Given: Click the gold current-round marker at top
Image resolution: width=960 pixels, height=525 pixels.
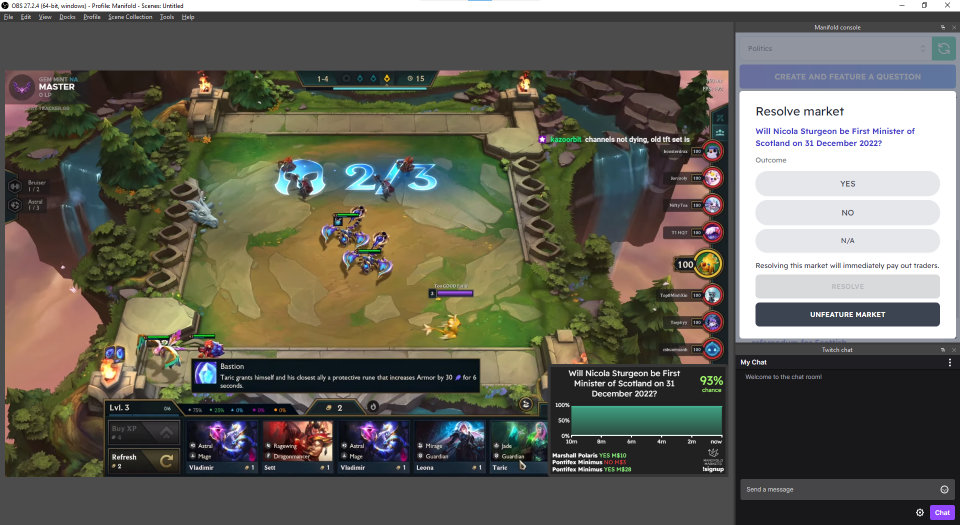Looking at the screenshot, I should (386, 79).
